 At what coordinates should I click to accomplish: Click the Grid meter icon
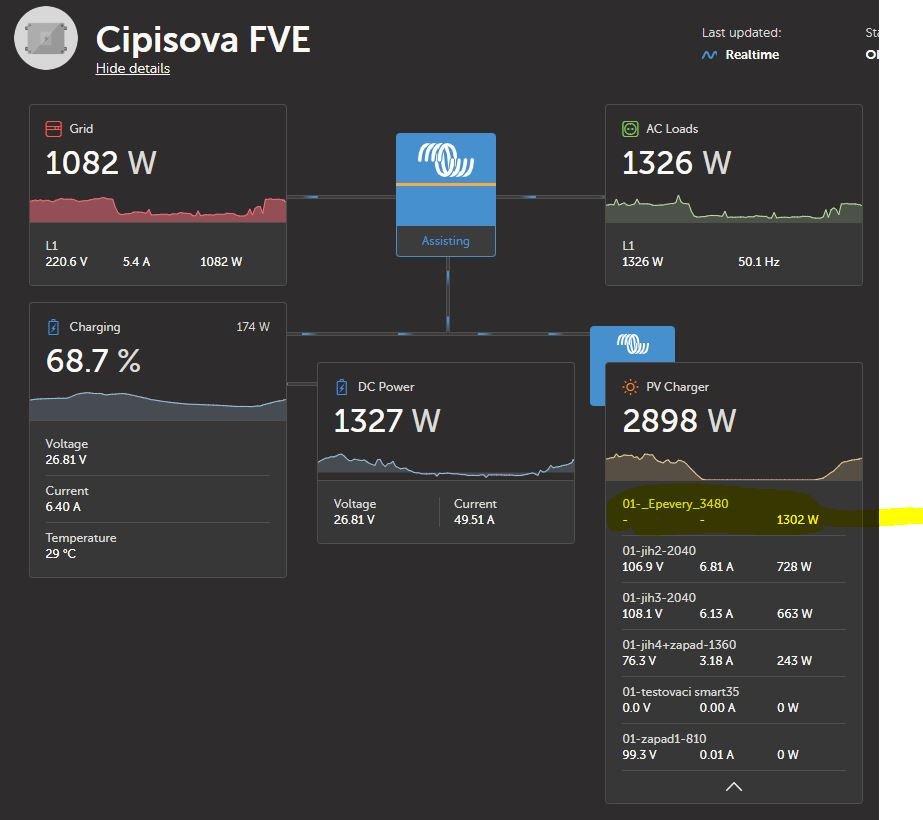(x=54, y=129)
